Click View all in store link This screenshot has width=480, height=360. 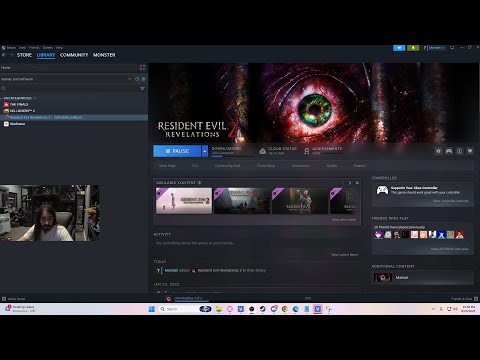pyautogui.click(x=344, y=220)
